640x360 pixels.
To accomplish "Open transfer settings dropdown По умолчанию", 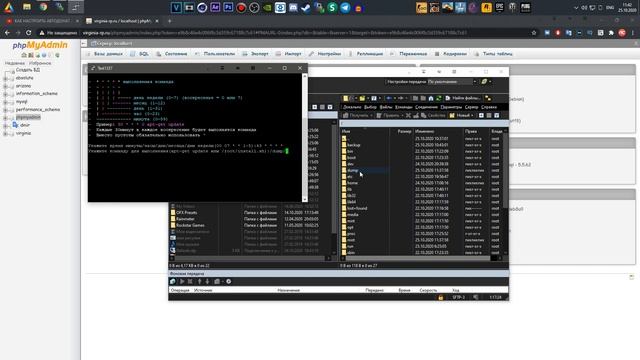I will (451, 82).
